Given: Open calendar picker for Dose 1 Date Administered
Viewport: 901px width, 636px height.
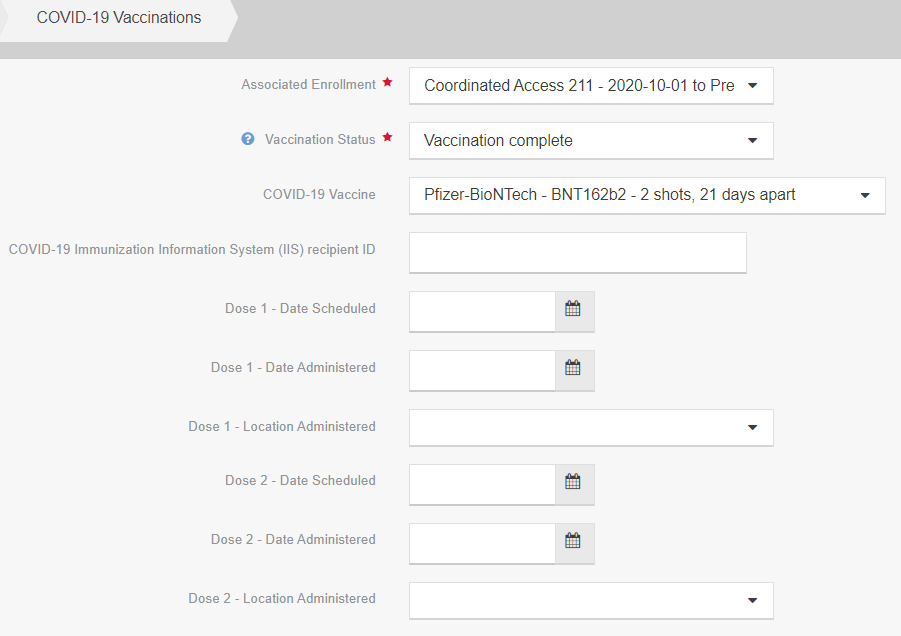Looking at the screenshot, I should (574, 369).
